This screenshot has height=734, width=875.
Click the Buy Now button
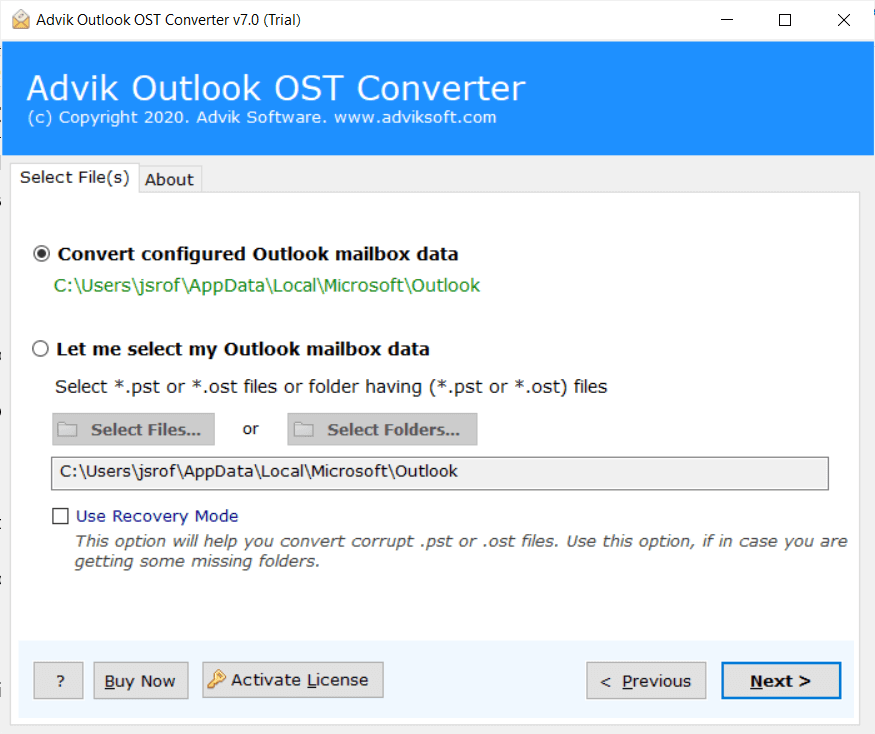[x=140, y=680]
